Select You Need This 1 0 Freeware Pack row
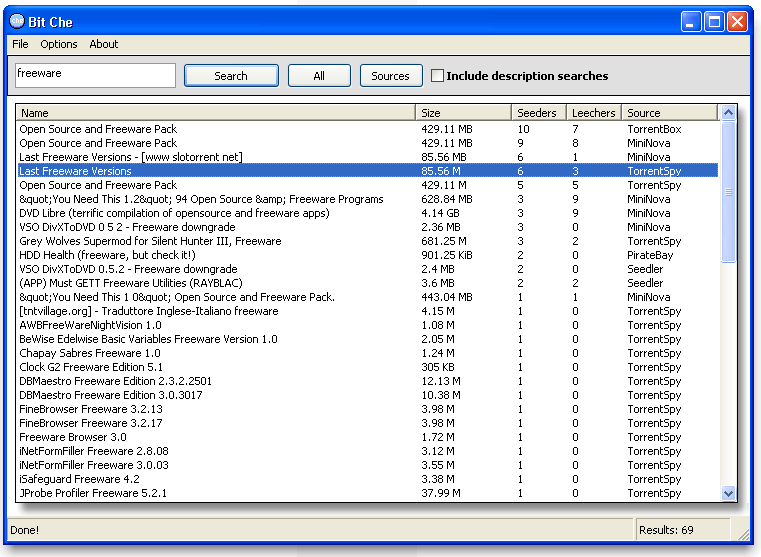The width and height of the screenshot is (761, 557). tap(367, 297)
